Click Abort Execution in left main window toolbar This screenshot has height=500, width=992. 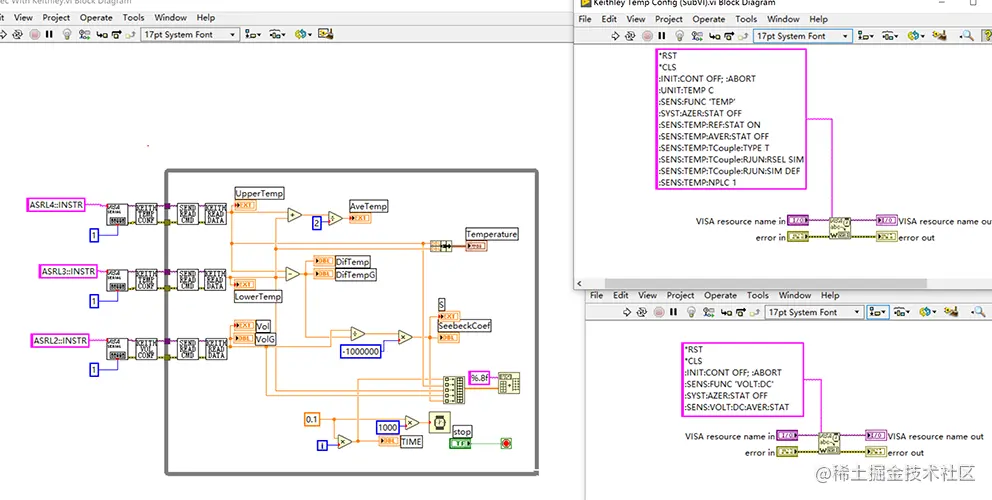(33, 34)
